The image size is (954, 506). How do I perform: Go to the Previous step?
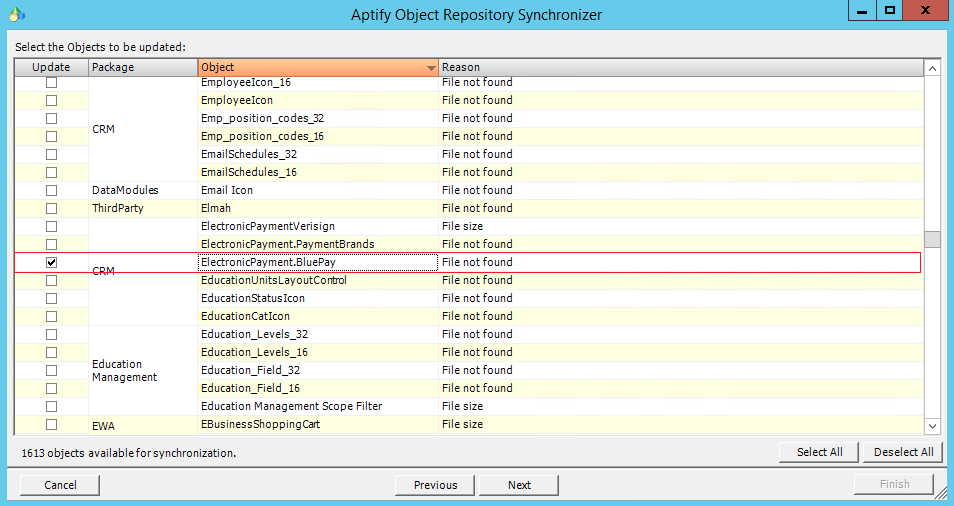tap(435, 485)
